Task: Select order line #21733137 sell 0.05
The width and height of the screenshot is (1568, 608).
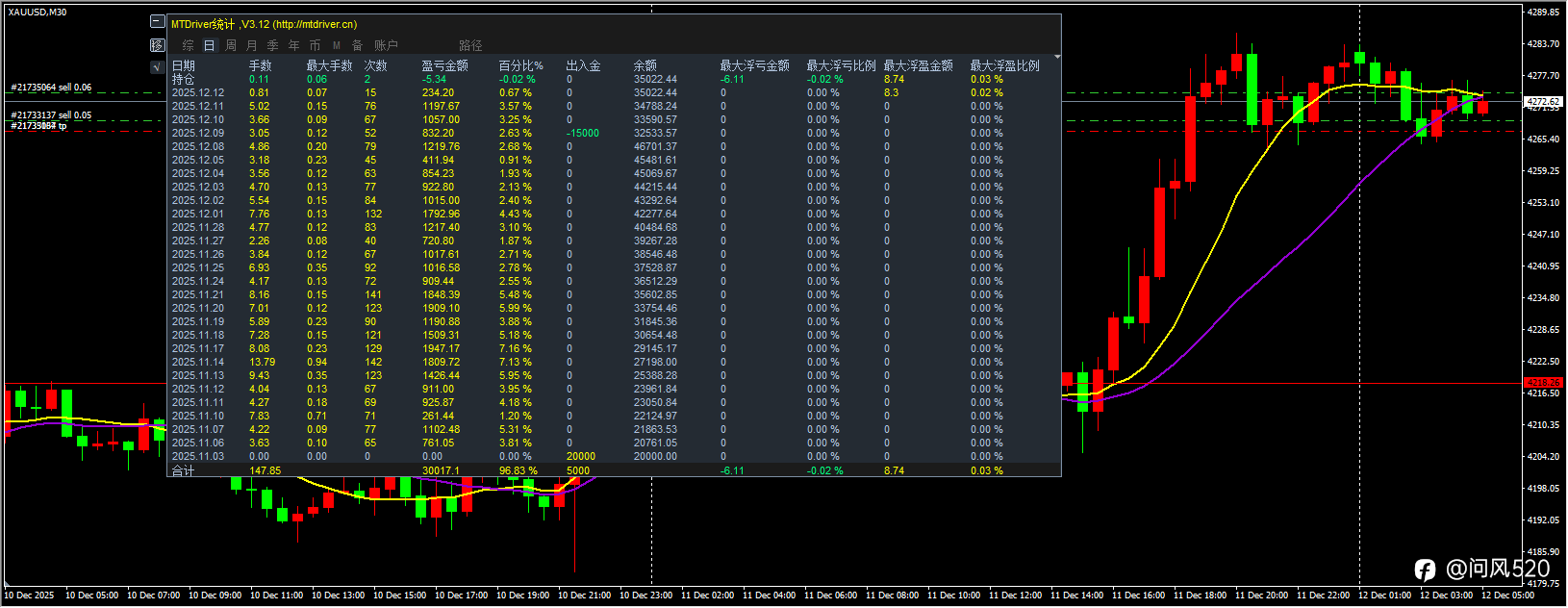Action: click(x=51, y=115)
